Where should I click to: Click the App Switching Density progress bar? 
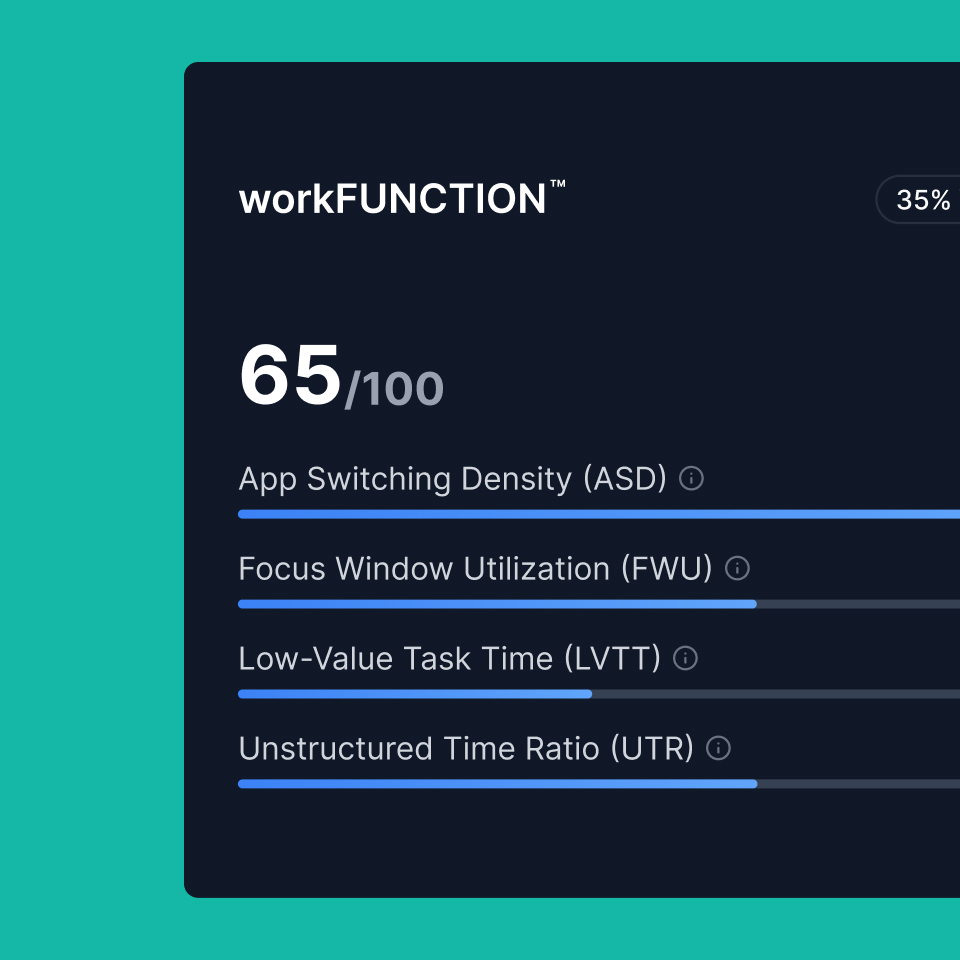point(599,514)
